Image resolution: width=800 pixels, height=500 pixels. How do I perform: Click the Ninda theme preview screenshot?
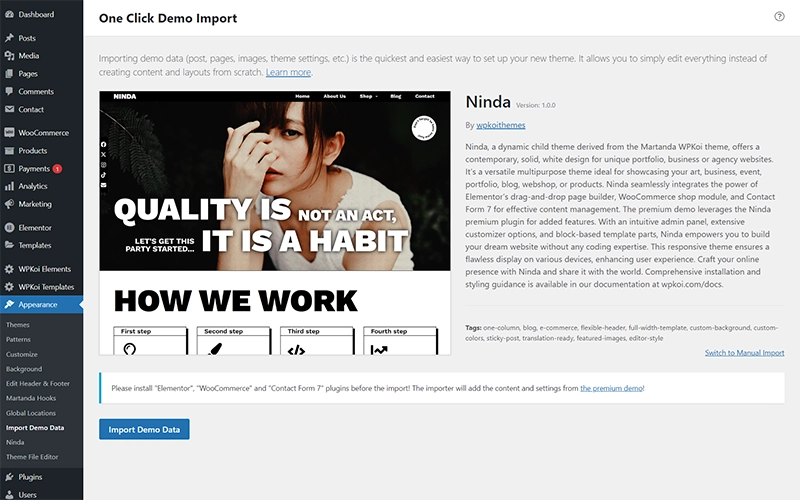click(275, 223)
